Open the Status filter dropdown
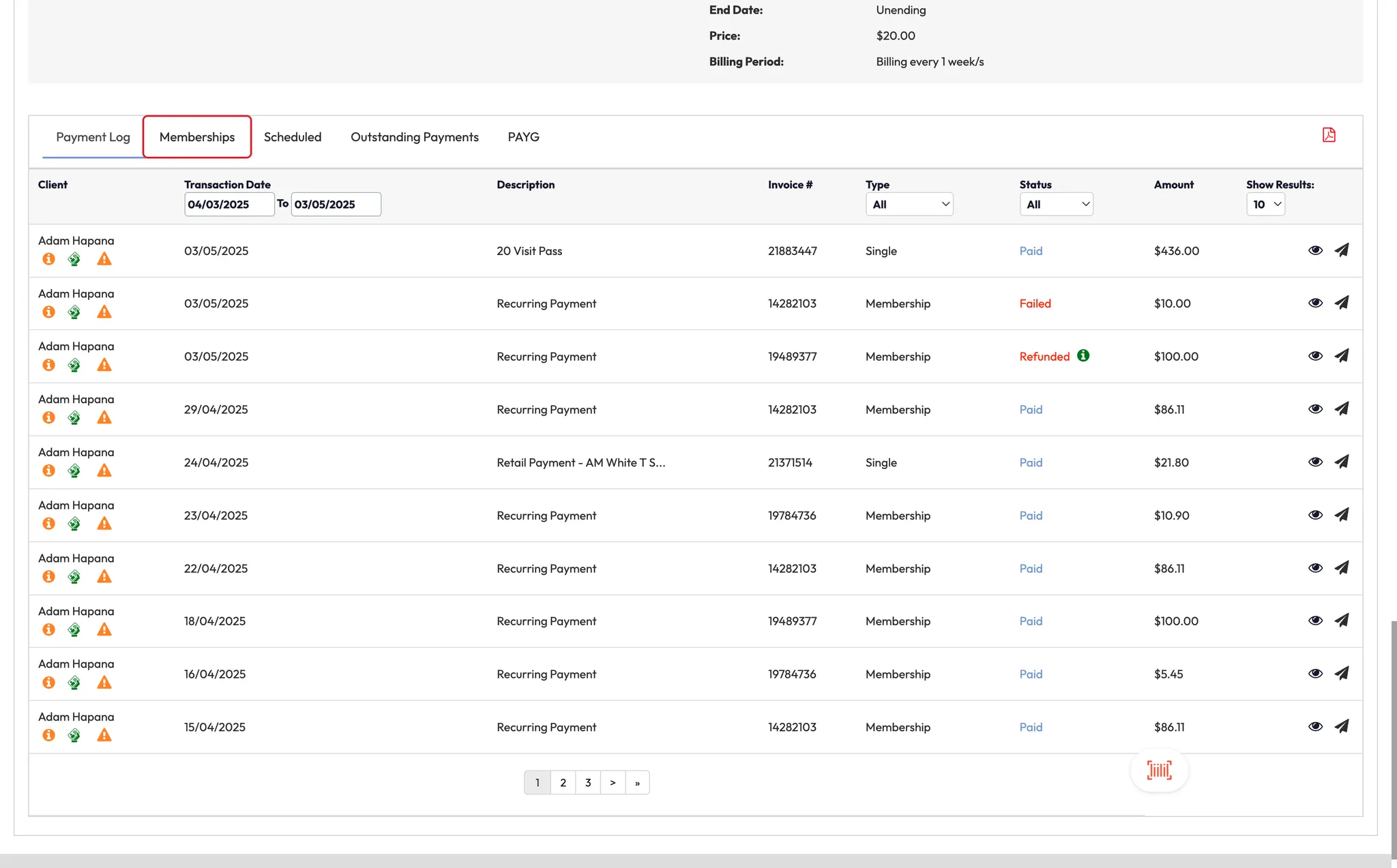Screen dimensions: 1397x868 [x=1056, y=205]
